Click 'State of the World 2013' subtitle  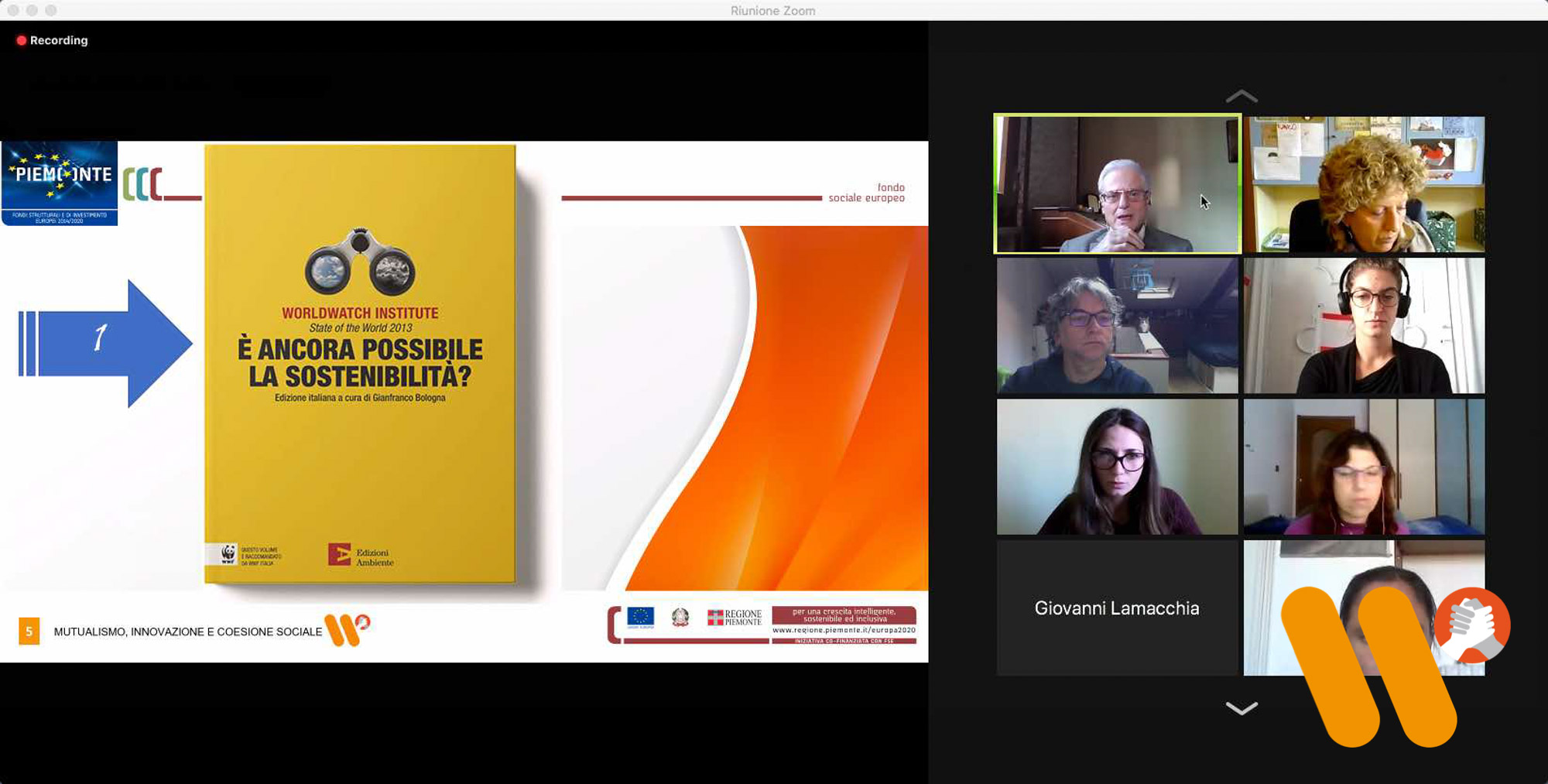[361, 328]
